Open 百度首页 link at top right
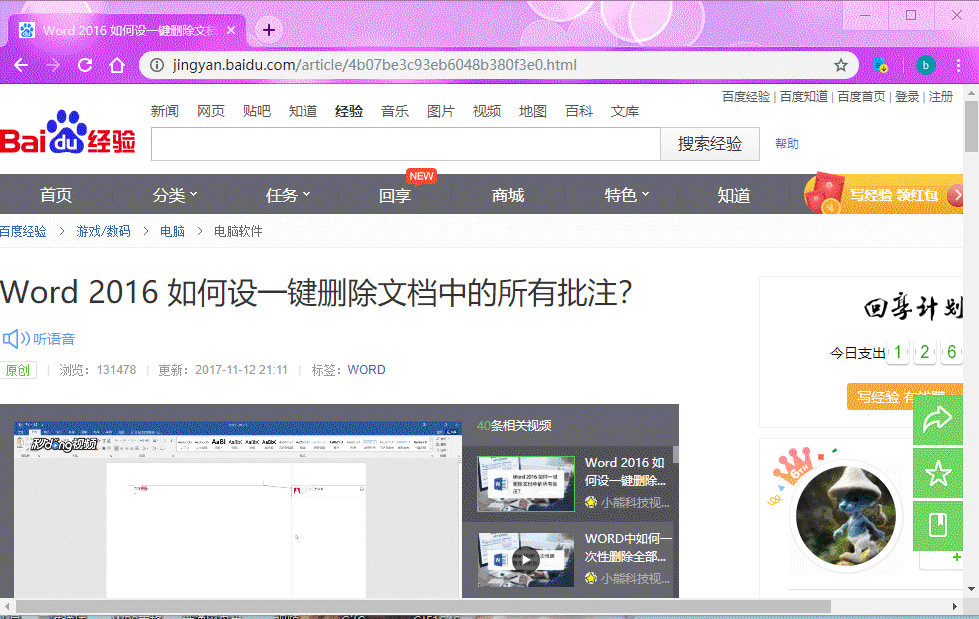 (x=861, y=97)
